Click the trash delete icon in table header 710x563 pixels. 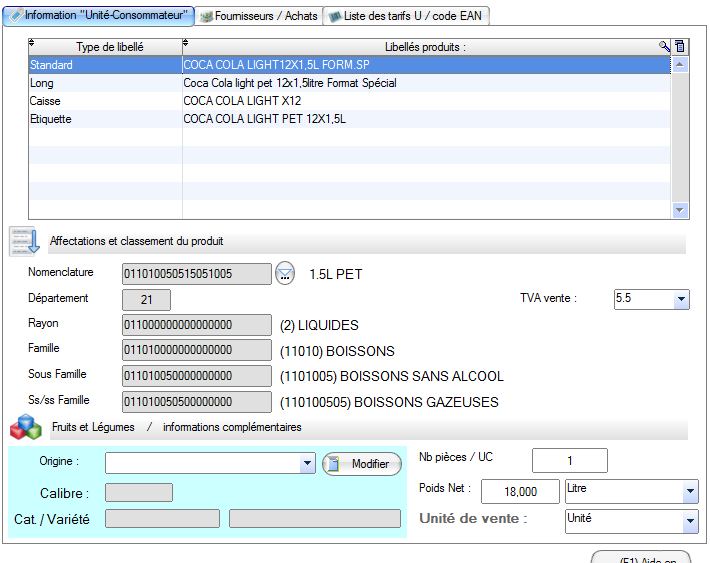click(x=680, y=46)
